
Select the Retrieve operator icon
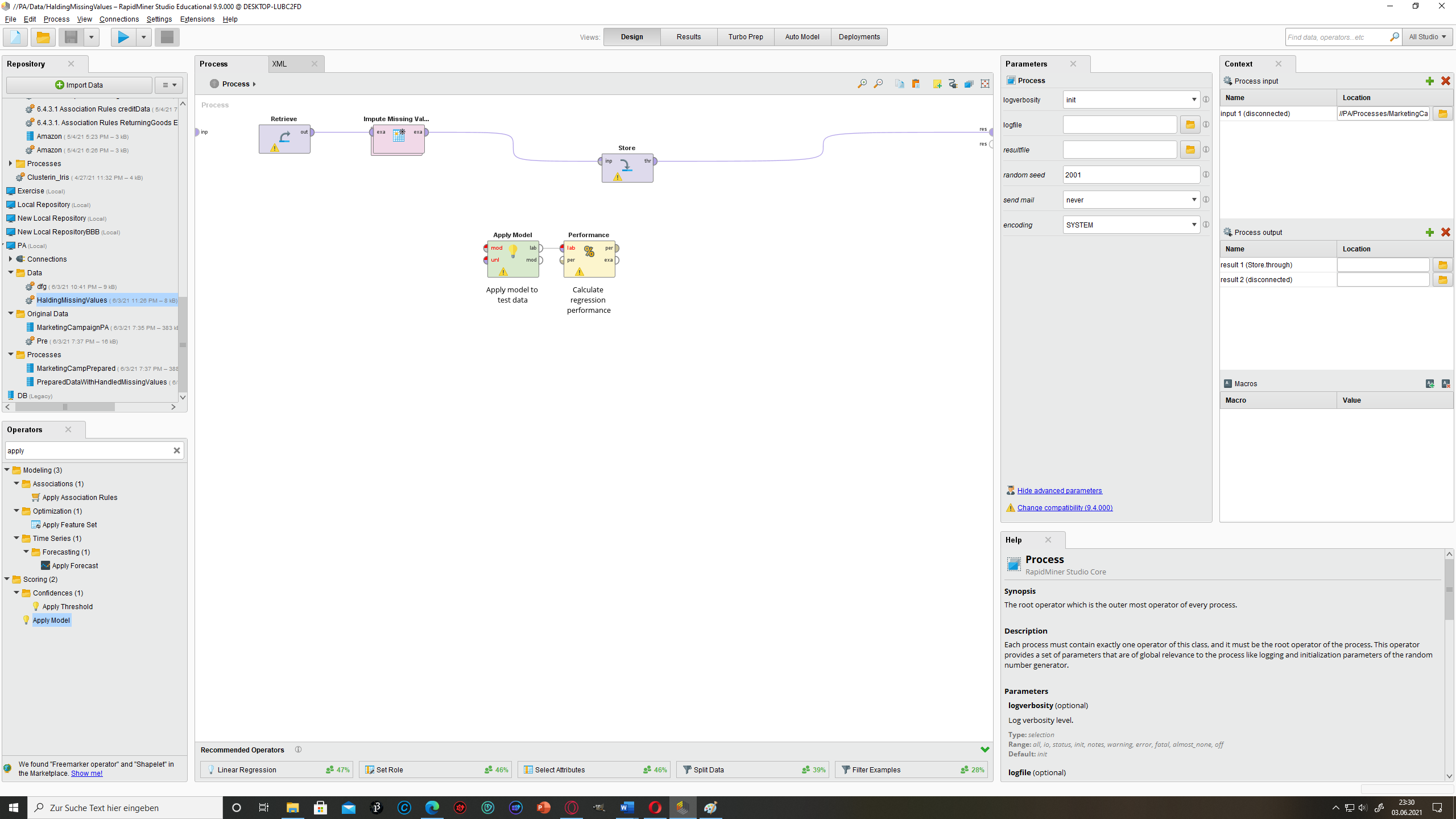pyautogui.click(x=284, y=139)
